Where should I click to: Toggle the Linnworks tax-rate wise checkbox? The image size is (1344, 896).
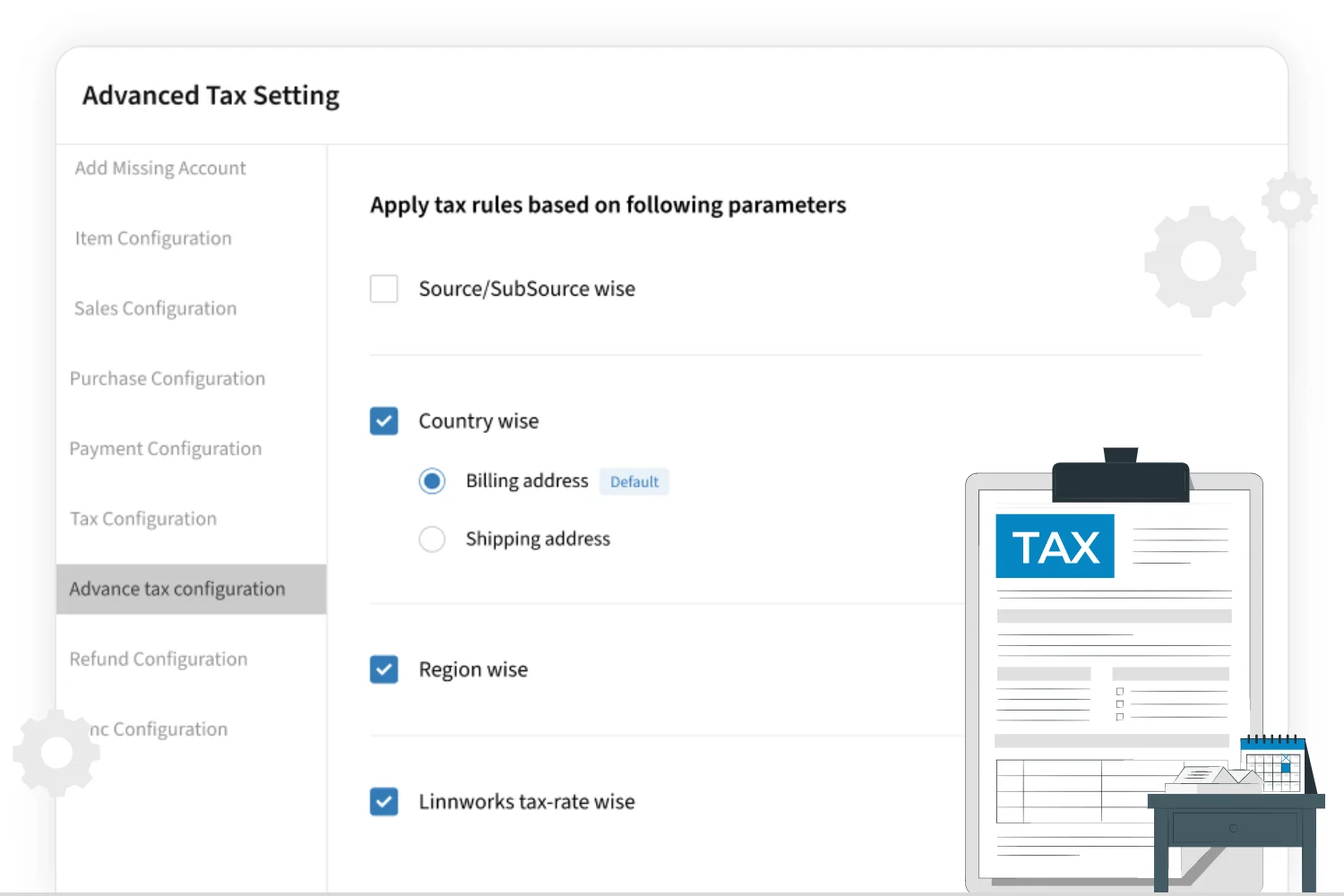(383, 801)
